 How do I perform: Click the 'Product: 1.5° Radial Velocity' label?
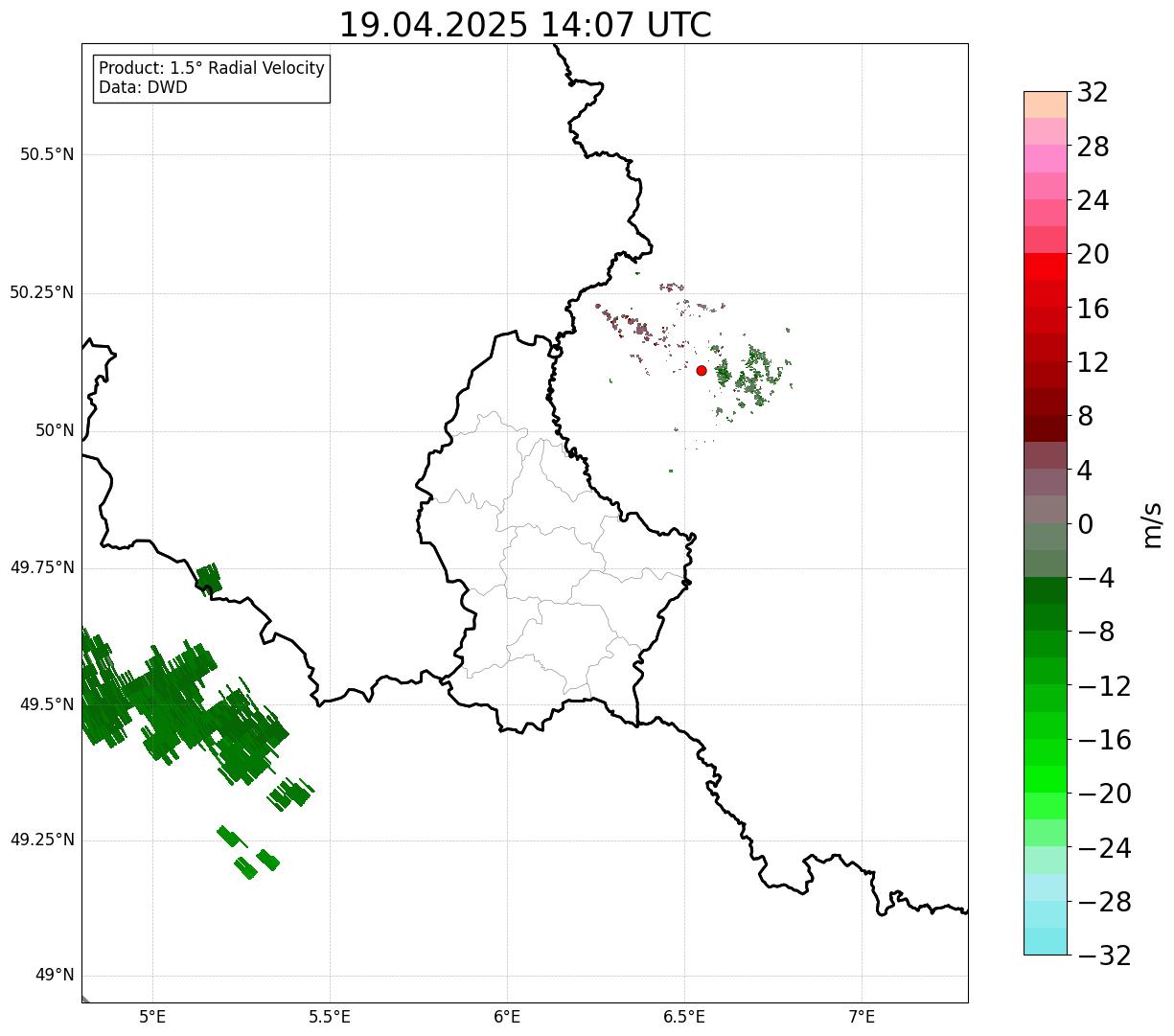(x=212, y=69)
